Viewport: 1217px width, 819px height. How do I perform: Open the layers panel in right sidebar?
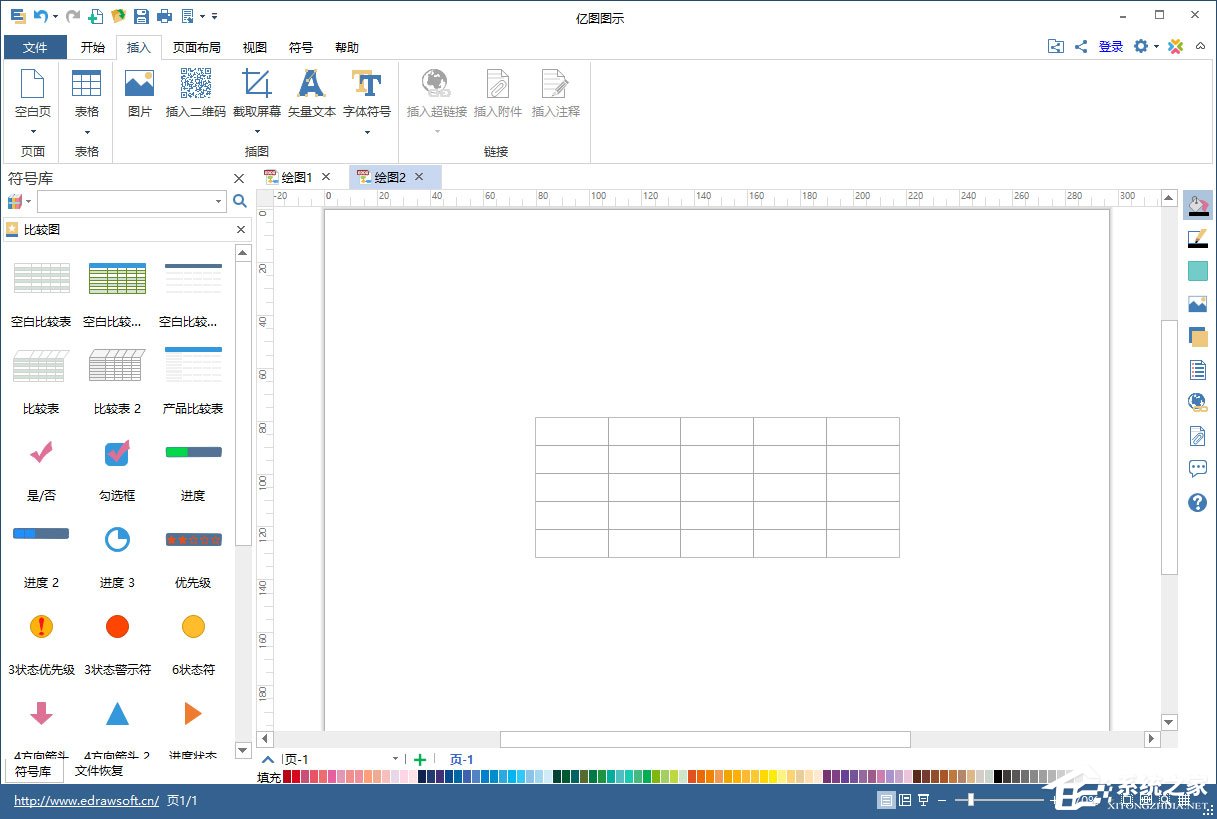[x=1197, y=337]
